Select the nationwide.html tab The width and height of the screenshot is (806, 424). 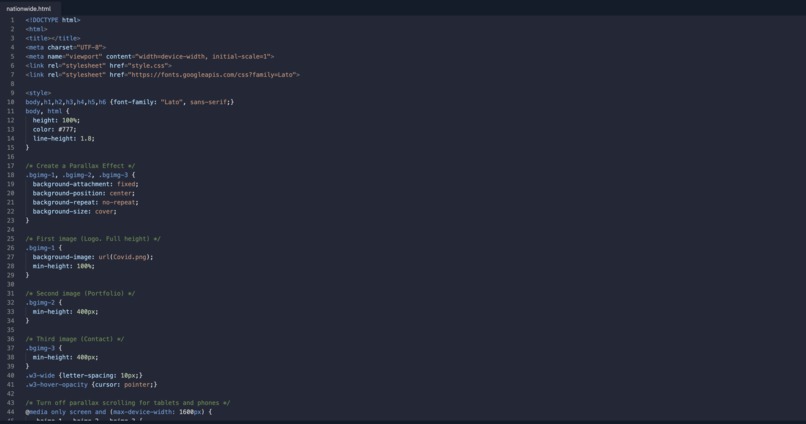[x=29, y=9]
